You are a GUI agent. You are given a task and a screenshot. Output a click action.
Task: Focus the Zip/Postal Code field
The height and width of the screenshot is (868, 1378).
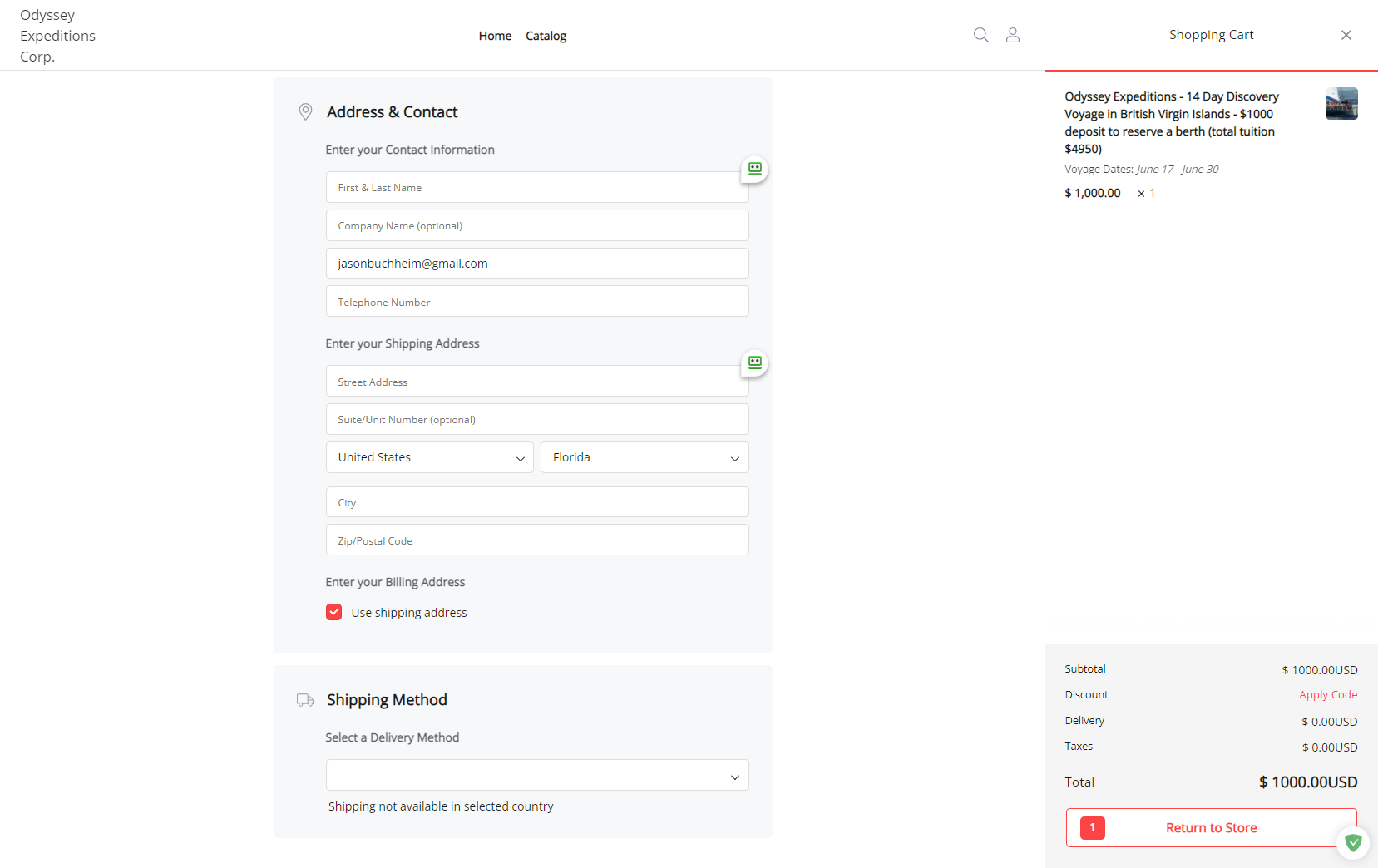tap(537, 540)
